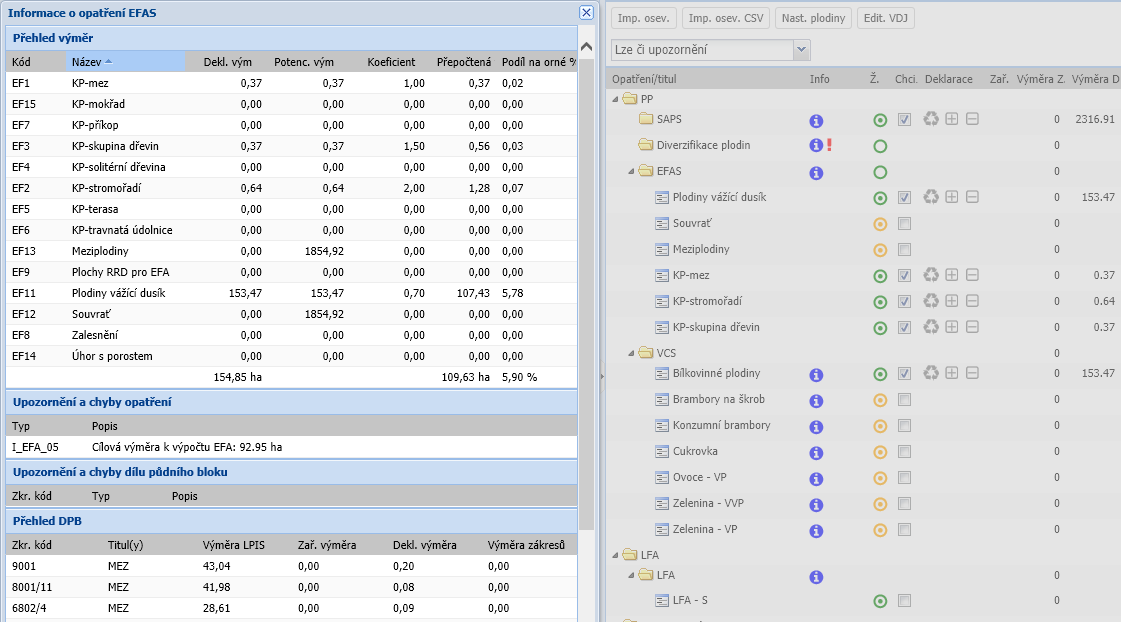Select the Konzumní brambory tree item
This screenshot has width=1121, height=622.
tap(721, 425)
